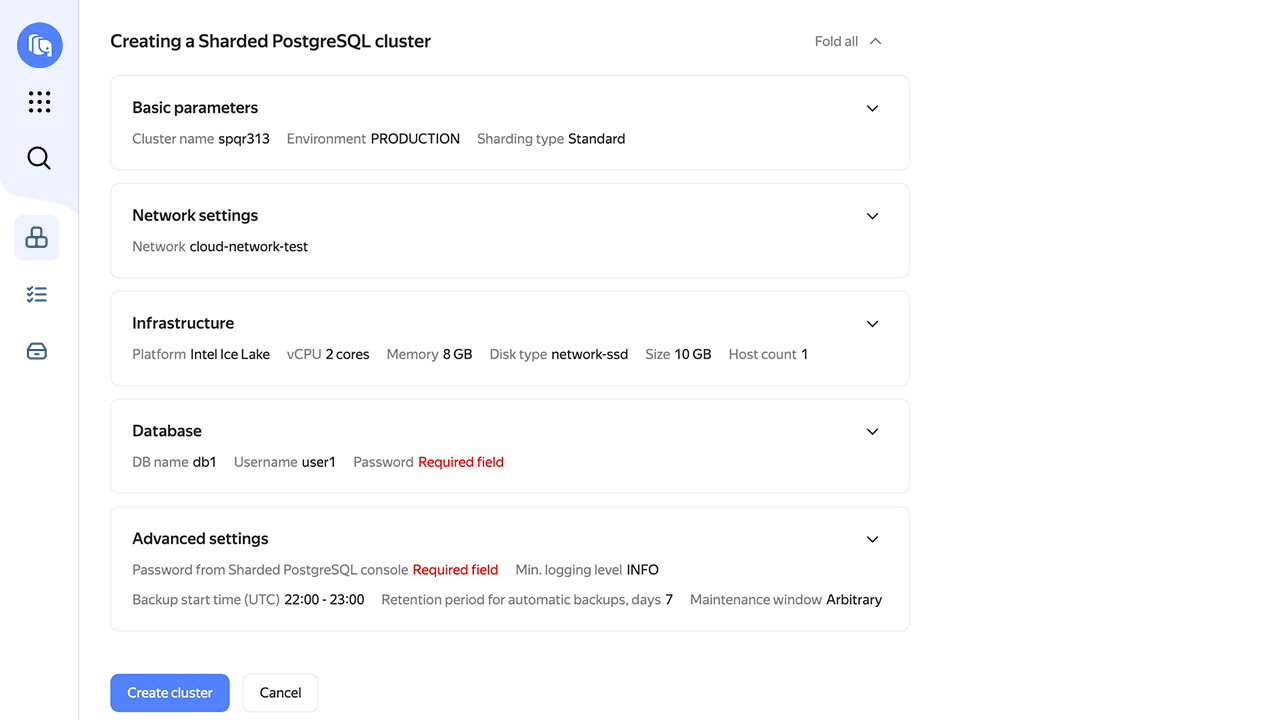
Task: Click the Backup start time 22:00 - 23:00 value
Action: [x=324, y=599]
